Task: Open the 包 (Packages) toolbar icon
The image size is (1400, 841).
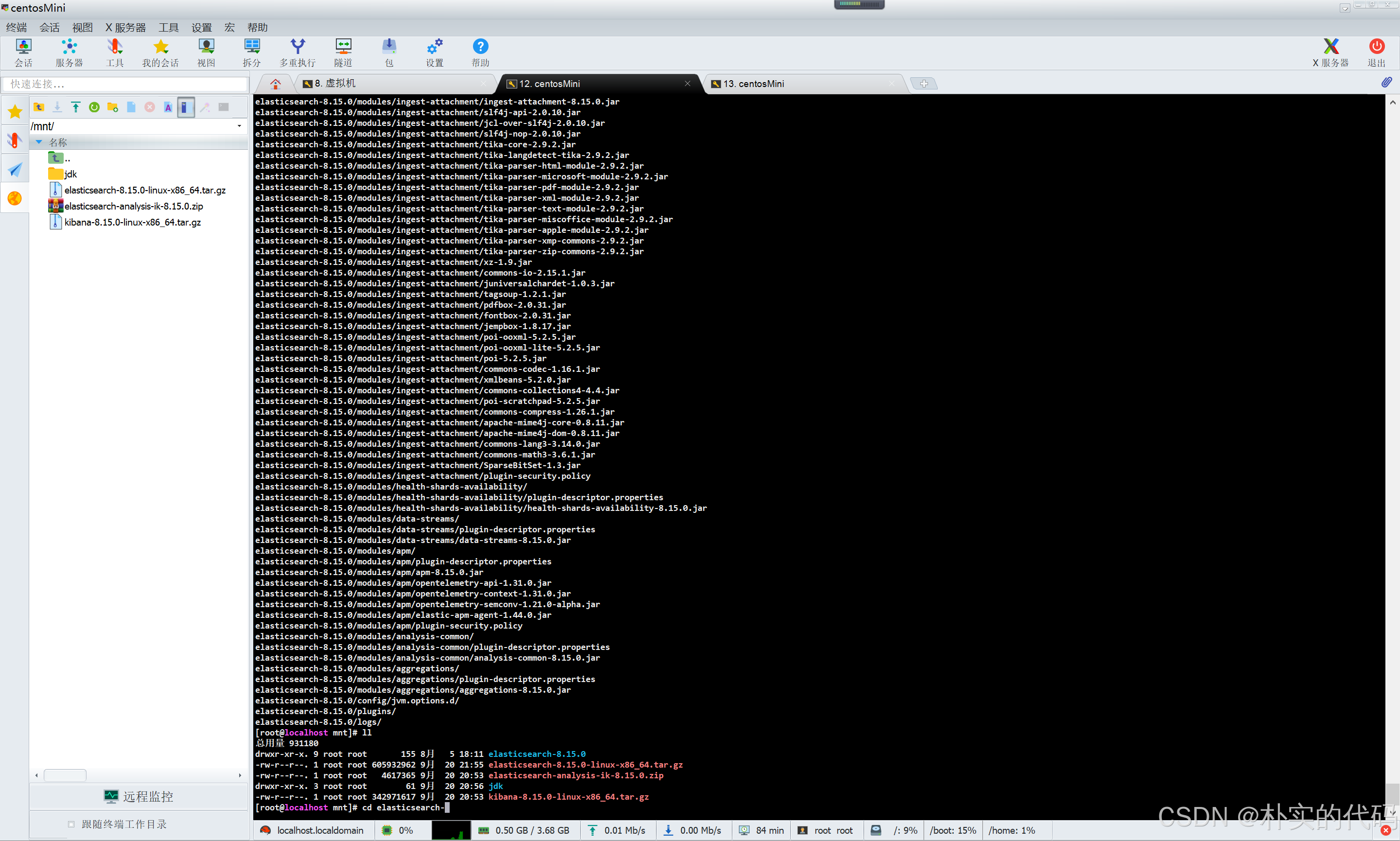Action: [389, 53]
